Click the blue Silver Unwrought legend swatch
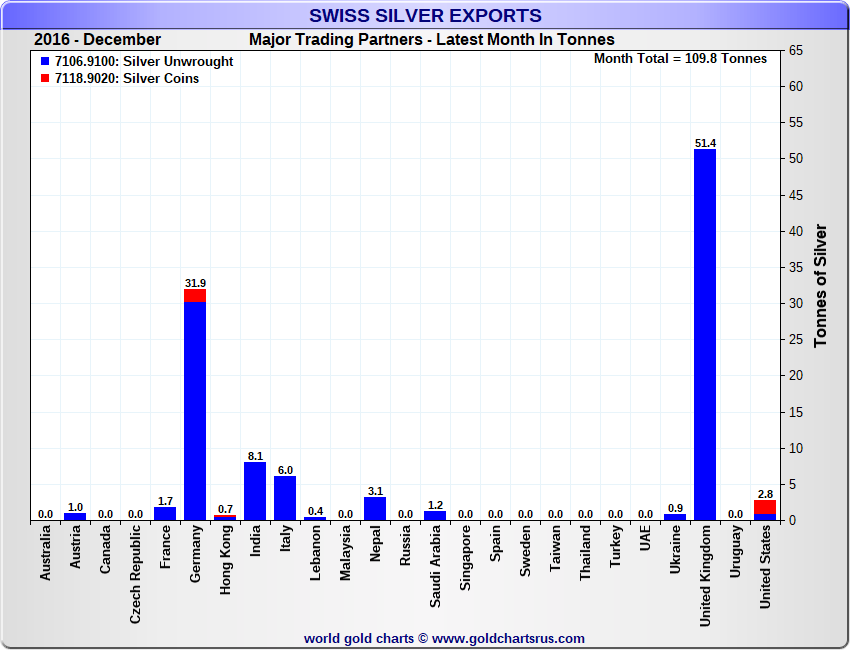Image resolution: width=850 pixels, height=650 pixels. click(x=44, y=62)
